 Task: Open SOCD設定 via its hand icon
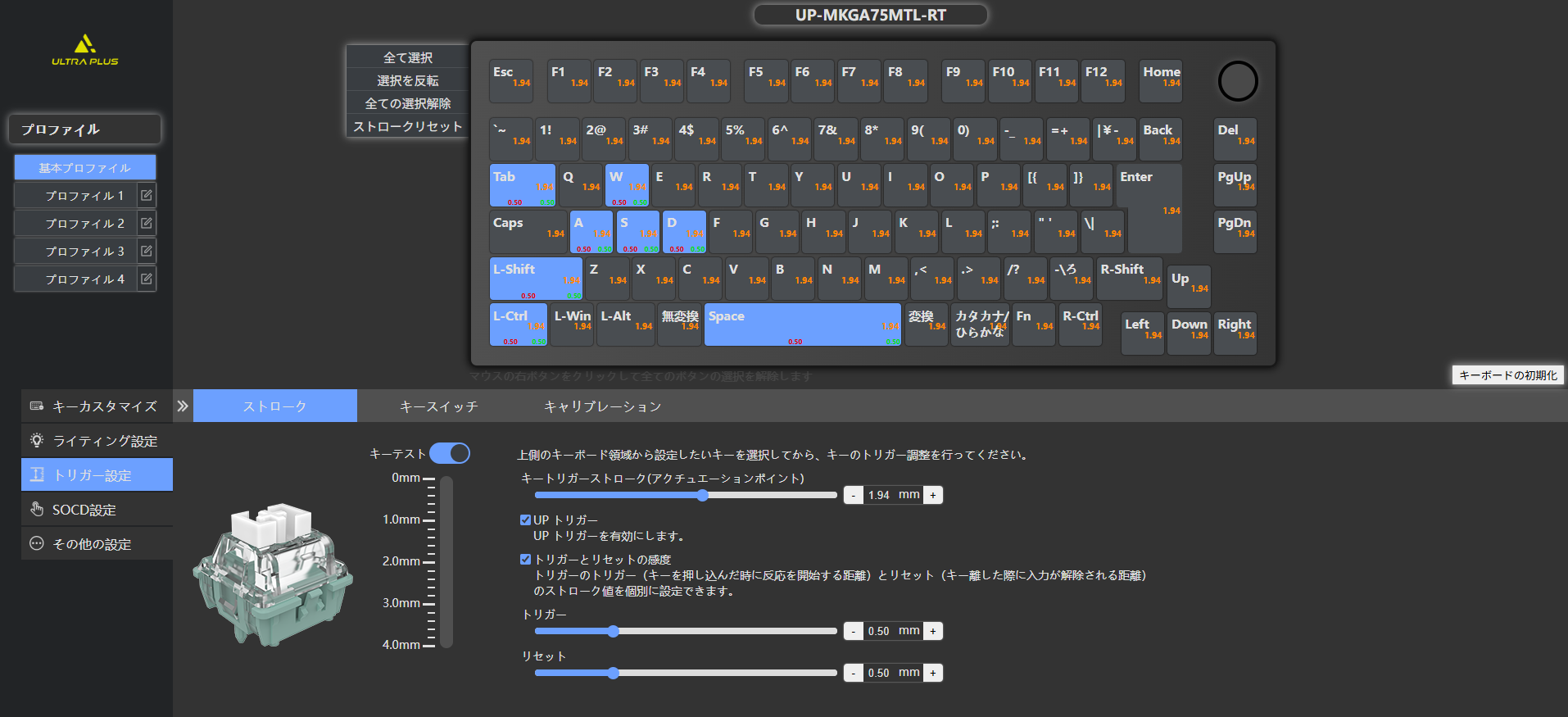(x=37, y=510)
